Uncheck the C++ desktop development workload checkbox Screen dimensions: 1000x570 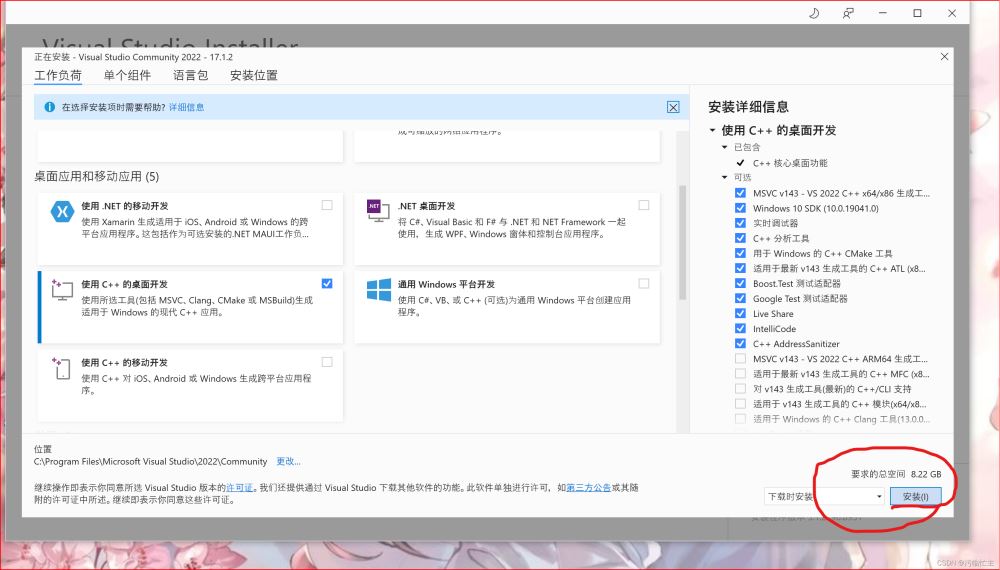[327, 284]
